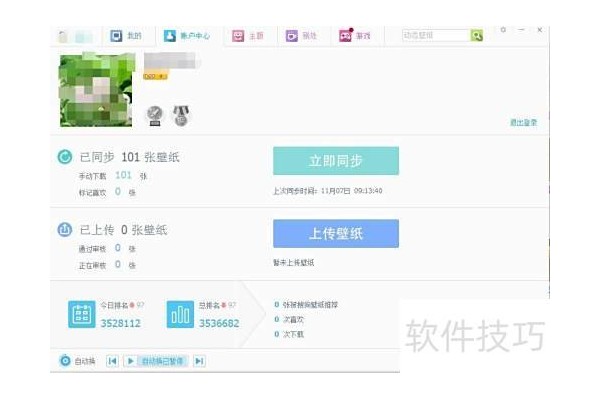This screenshot has width=600, height=400.
Task: Click the total ranking number 3536682
Action: coord(219,323)
